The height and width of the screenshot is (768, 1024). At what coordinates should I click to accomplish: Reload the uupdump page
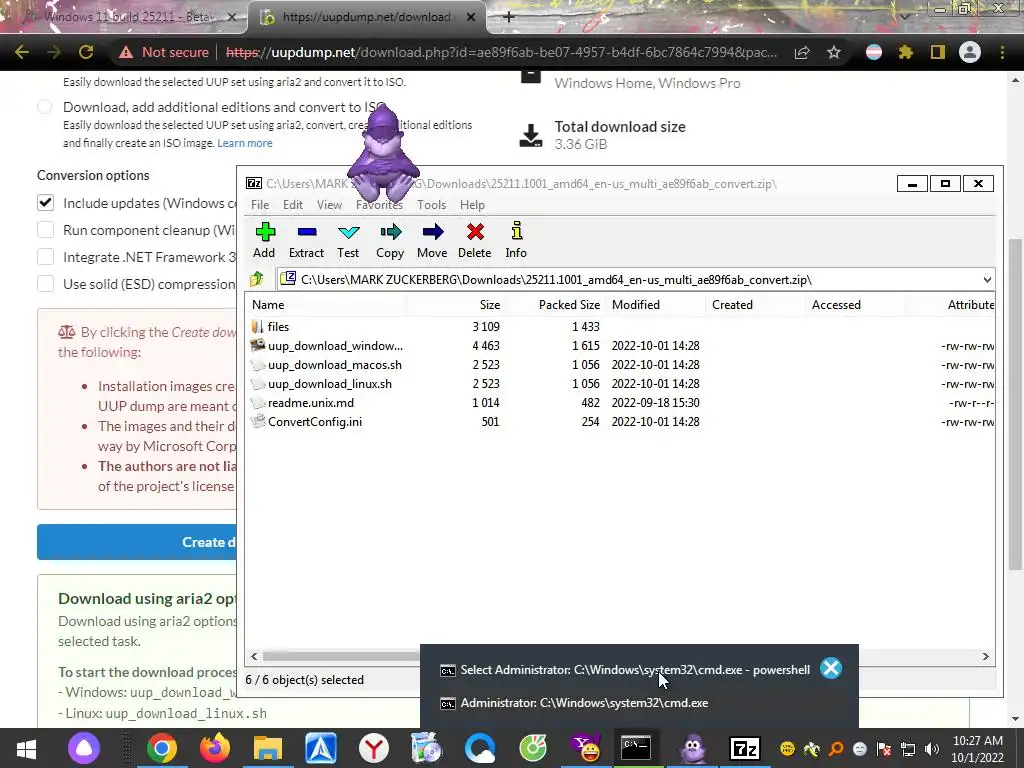(x=86, y=52)
